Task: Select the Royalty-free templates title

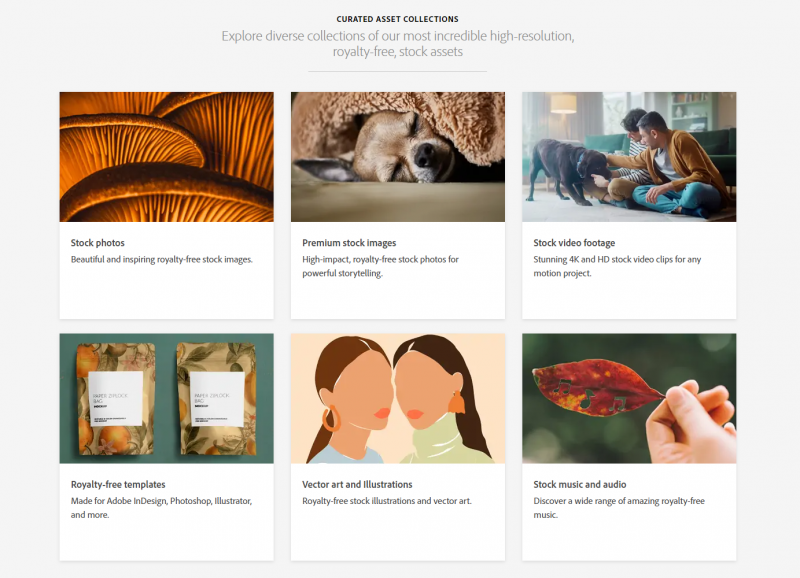Action: (x=118, y=485)
